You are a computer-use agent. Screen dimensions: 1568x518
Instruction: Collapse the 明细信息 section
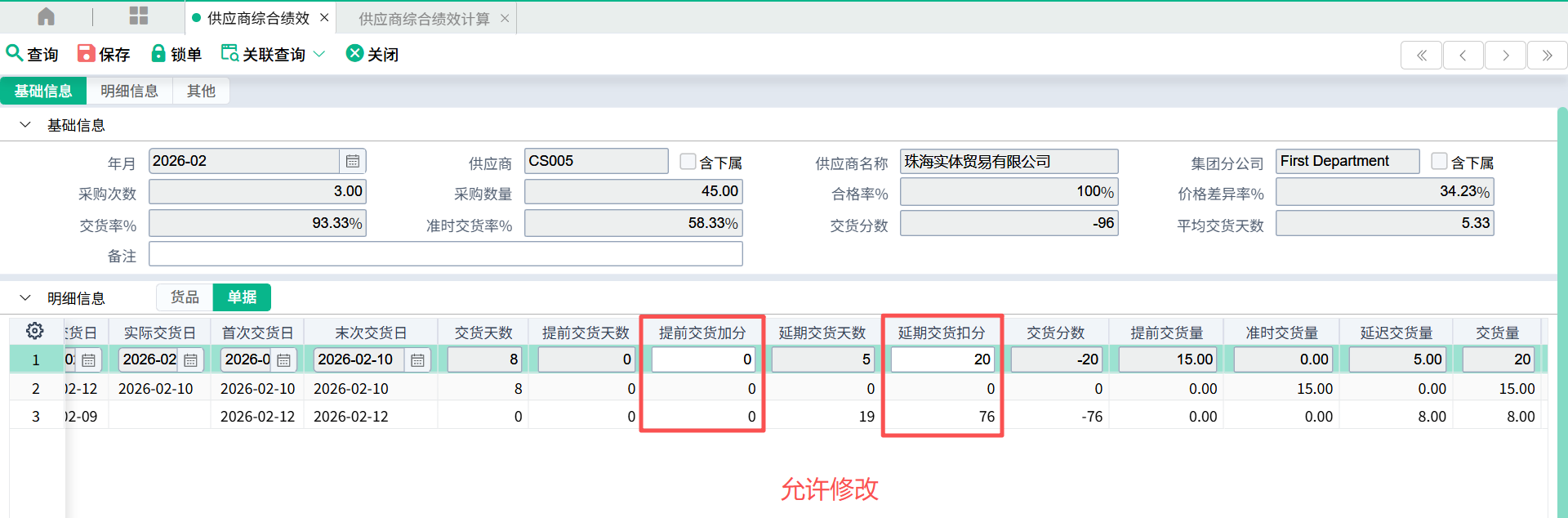click(x=25, y=298)
